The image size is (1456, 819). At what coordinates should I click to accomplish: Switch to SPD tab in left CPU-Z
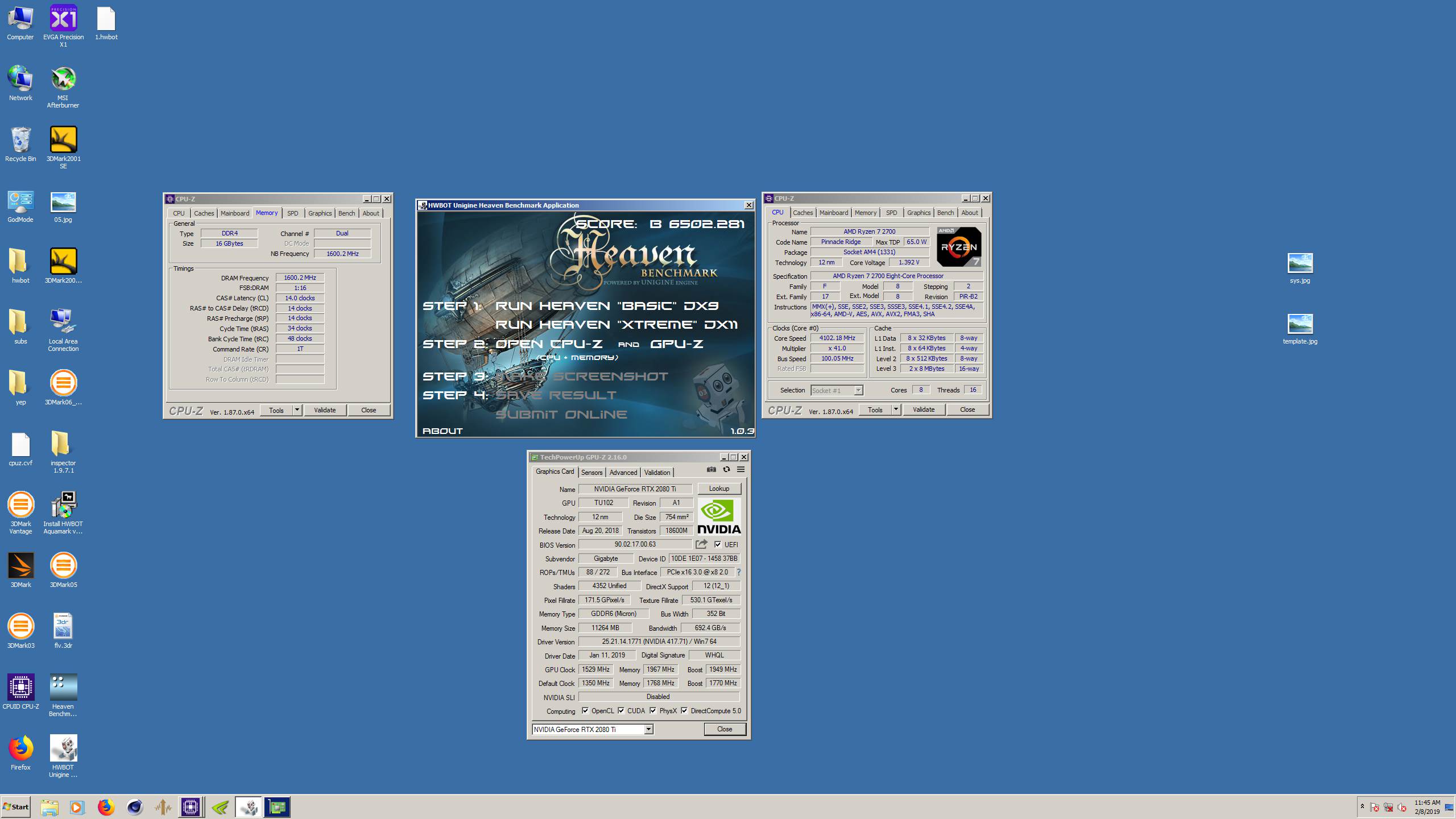292,213
